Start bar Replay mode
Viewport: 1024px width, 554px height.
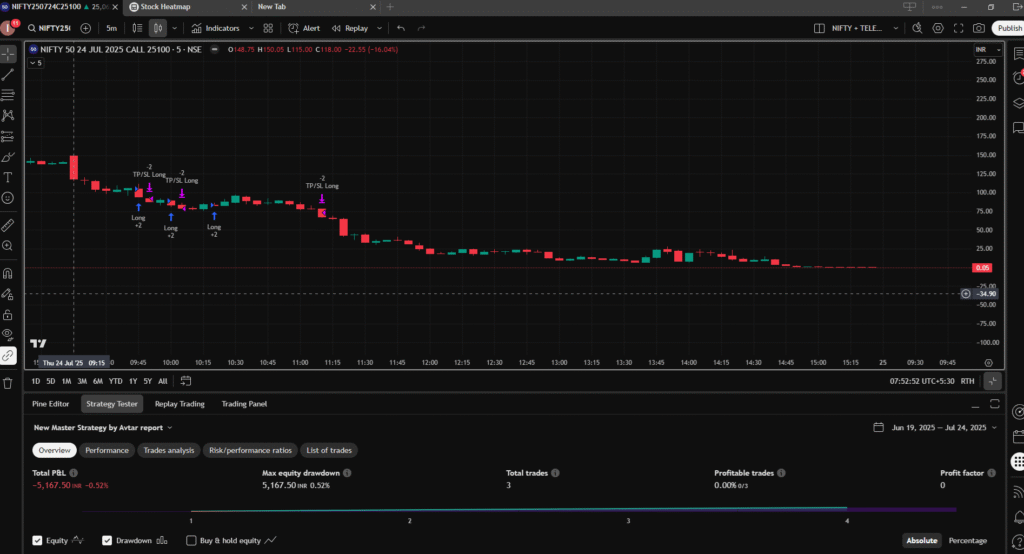pyautogui.click(x=350, y=28)
